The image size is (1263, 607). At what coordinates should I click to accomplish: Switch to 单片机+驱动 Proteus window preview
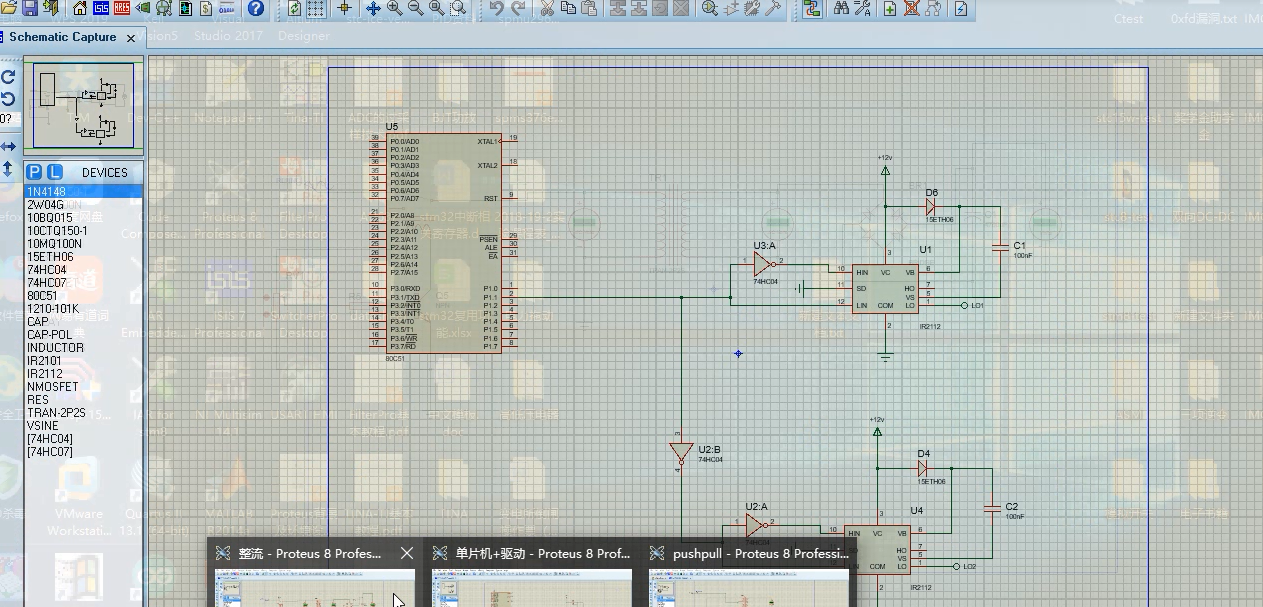click(532, 574)
